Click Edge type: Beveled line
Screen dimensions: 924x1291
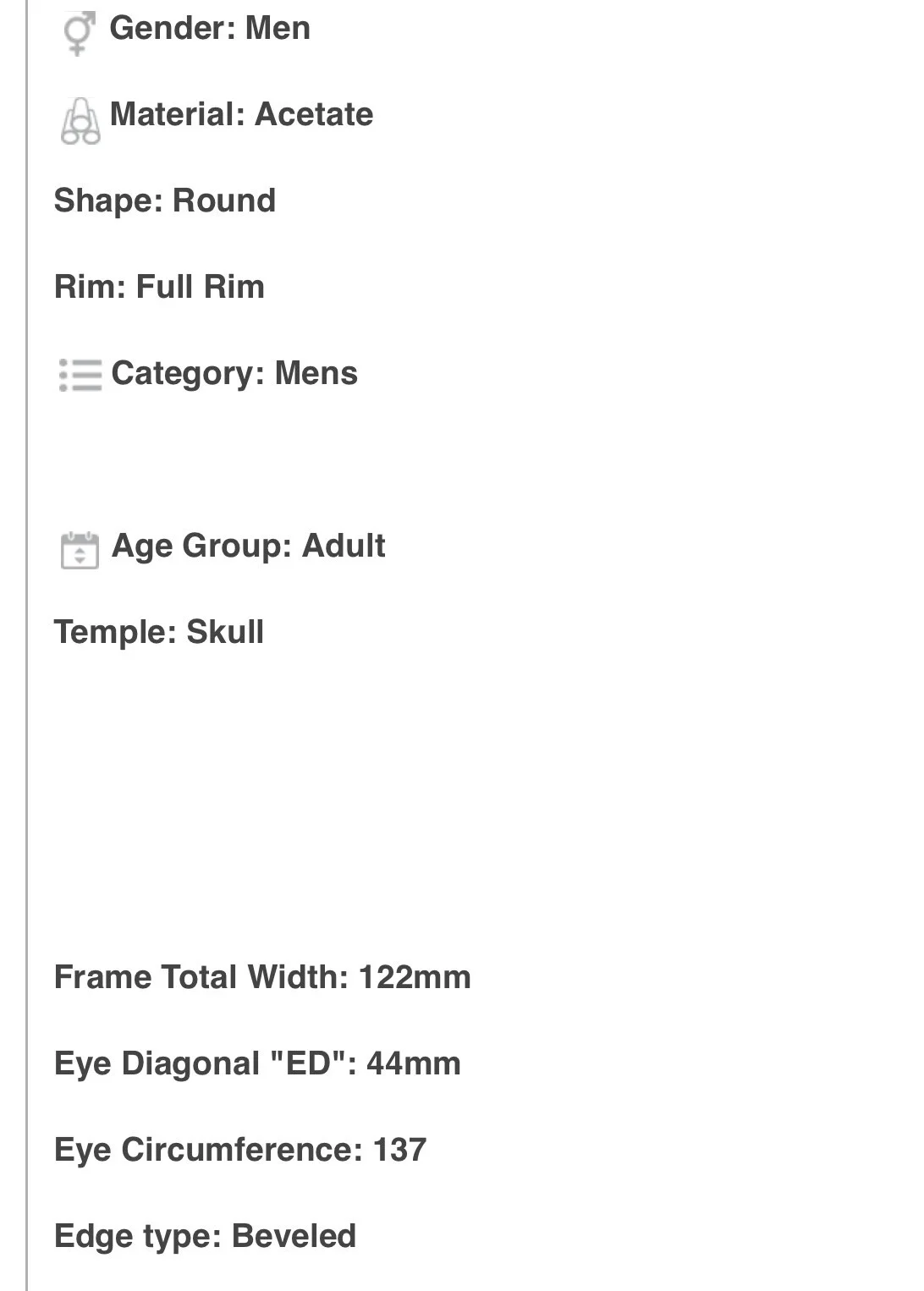[x=205, y=1237]
